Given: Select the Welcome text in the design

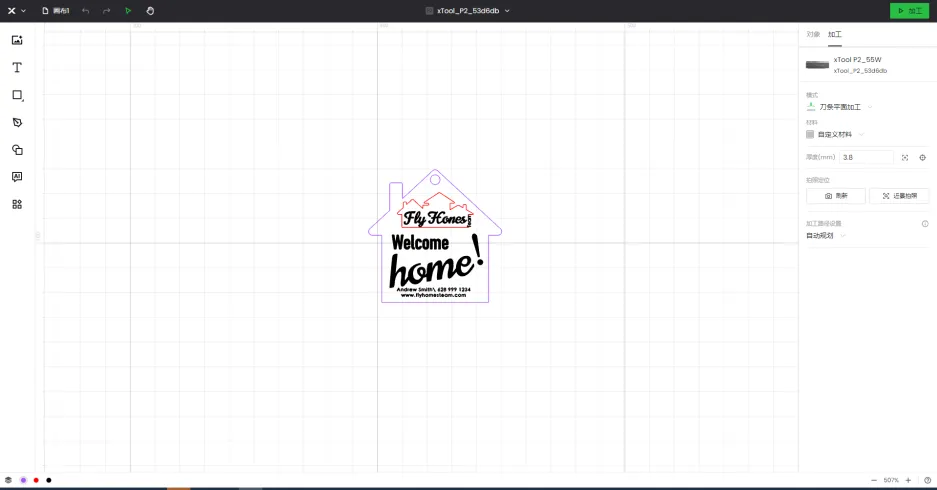Looking at the screenshot, I should click(x=420, y=243).
